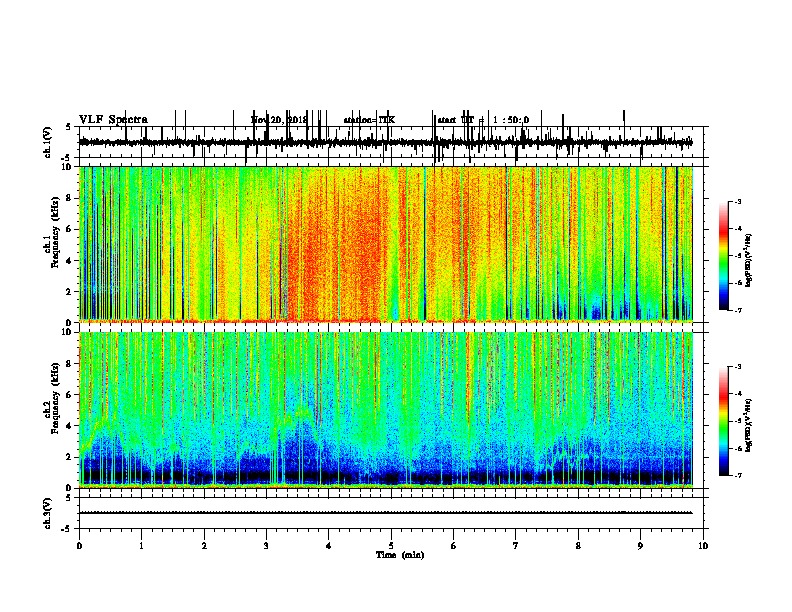Click the ch.1 spectrogram '8' kHz tick label
Screen dimensions: 792x612
point(70,198)
